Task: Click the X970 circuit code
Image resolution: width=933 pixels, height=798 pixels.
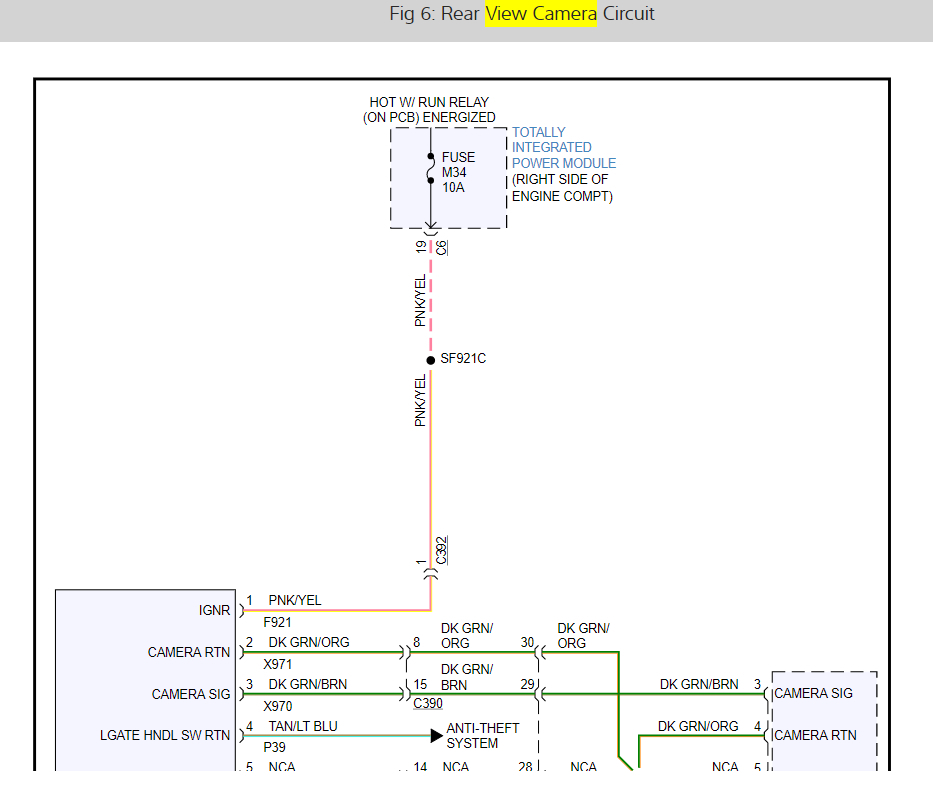Action: point(278,706)
